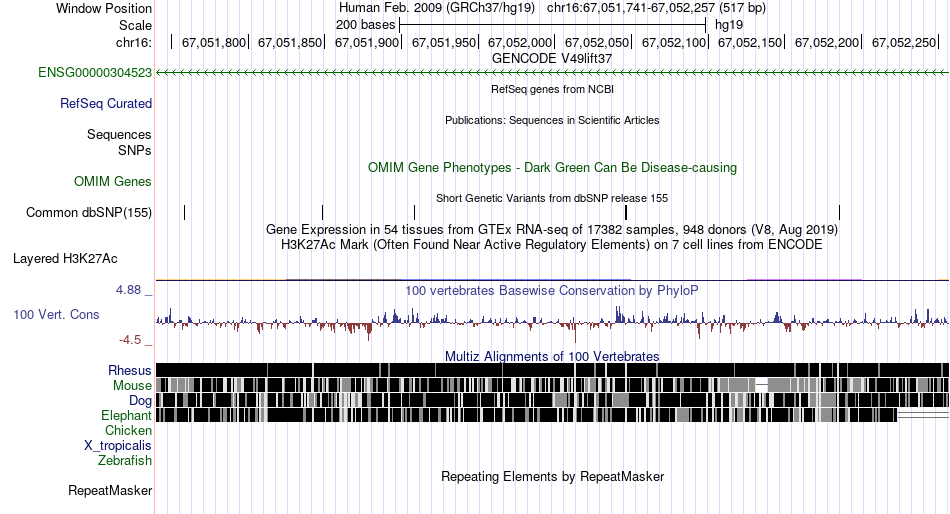Screen dimensions: 950x514
Task: Open the Layered H3K27Ac track label
Action: pyautogui.click(x=65, y=259)
